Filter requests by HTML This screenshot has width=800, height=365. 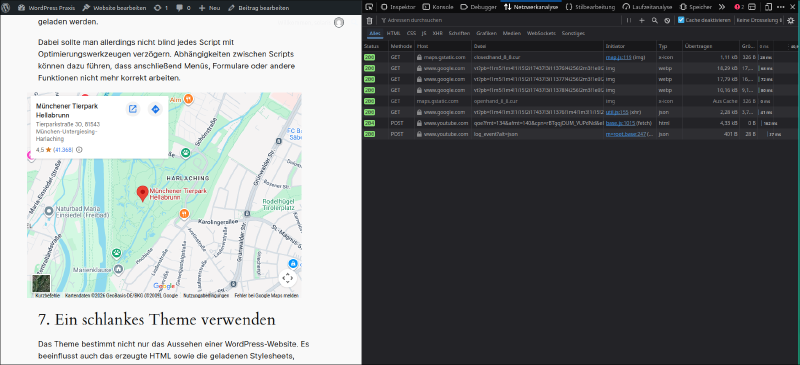pos(393,33)
